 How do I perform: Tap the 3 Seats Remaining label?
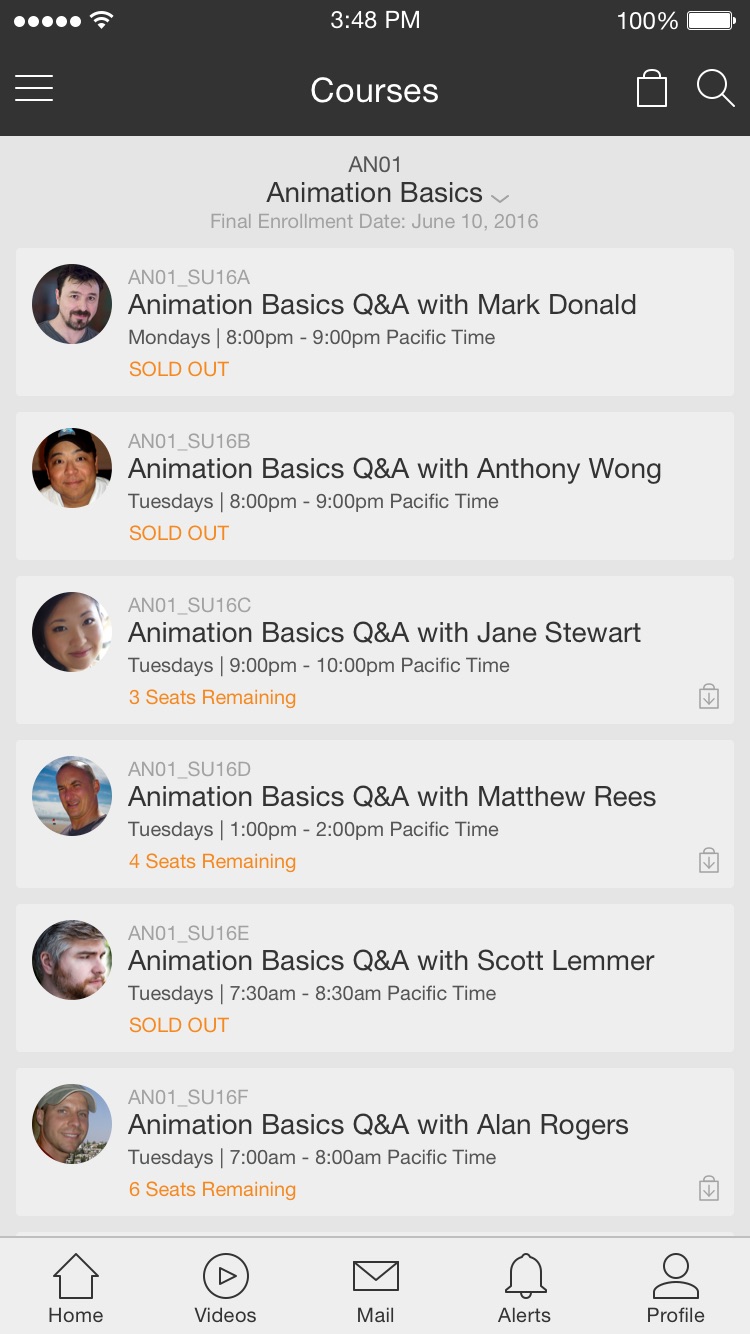click(x=212, y=697)
